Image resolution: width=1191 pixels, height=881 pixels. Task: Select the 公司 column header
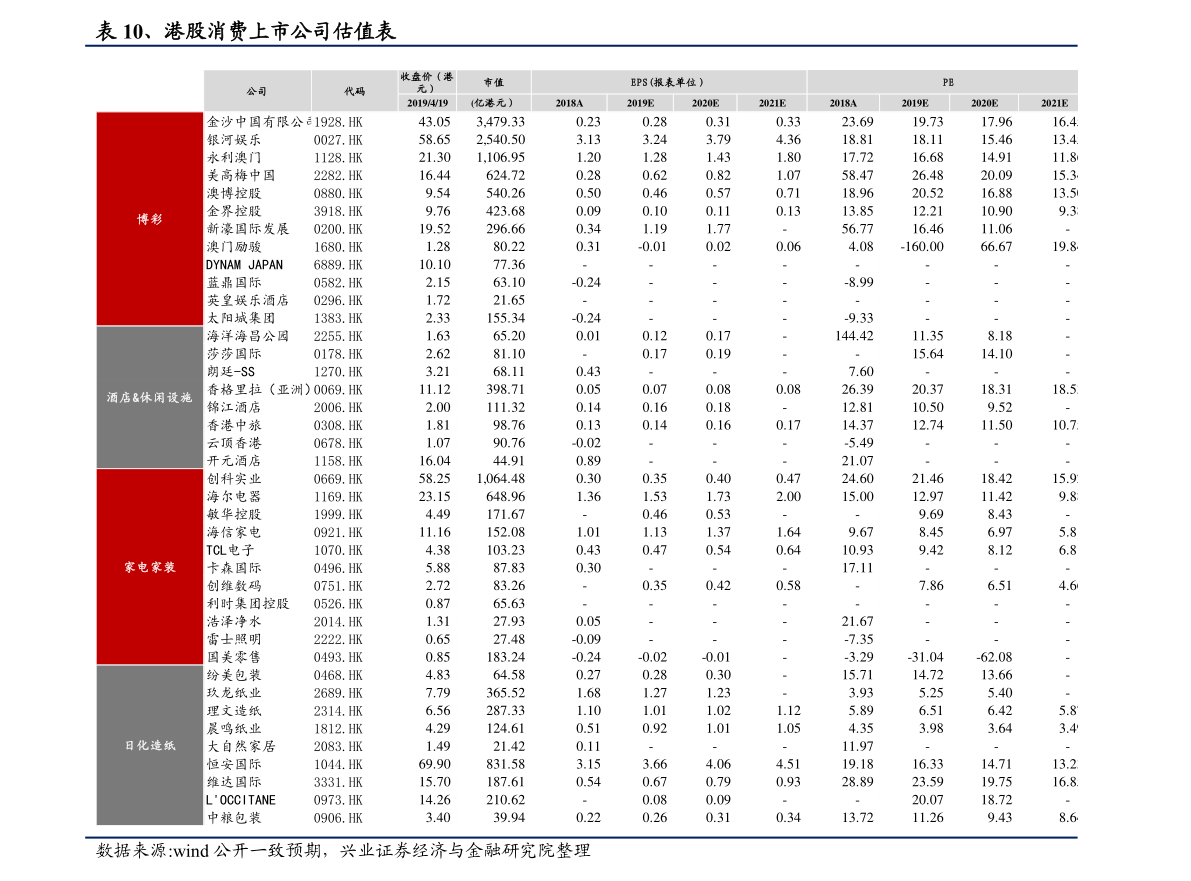pyautogui.click(x=257, y=89)
